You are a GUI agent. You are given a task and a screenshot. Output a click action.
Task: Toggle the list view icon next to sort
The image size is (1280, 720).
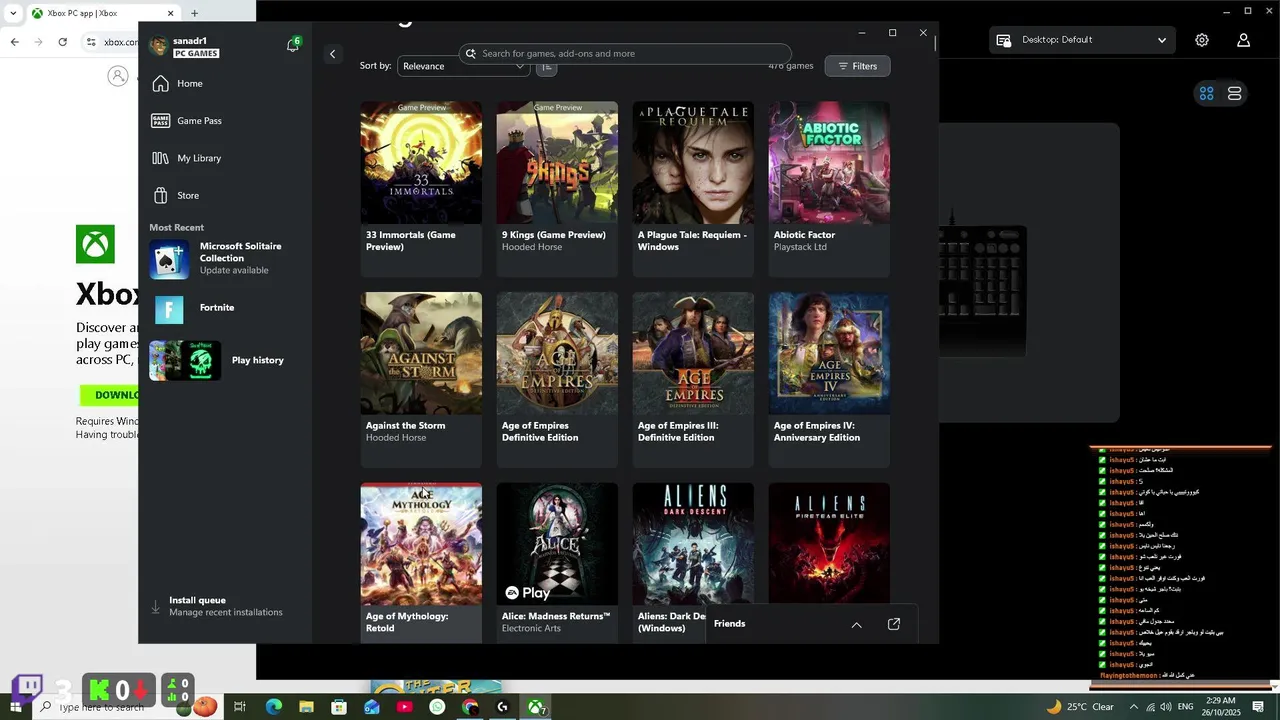point(546,66)
